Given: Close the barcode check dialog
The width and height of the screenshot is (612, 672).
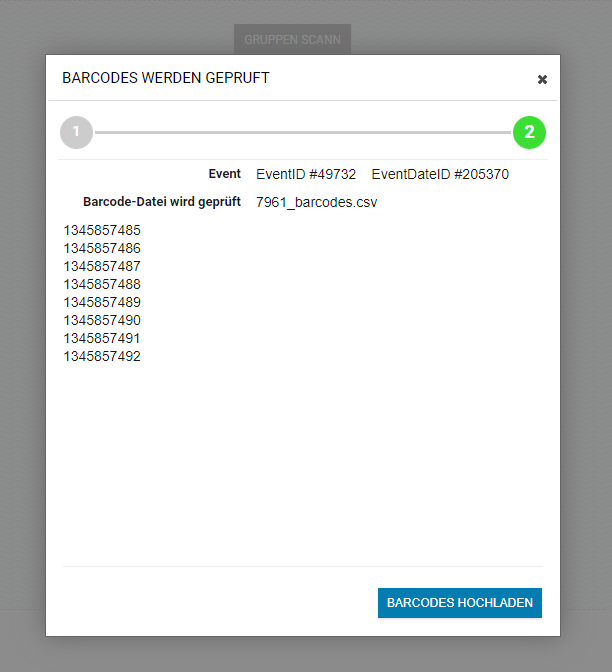Looking at the screenshot, I should 542,79.
